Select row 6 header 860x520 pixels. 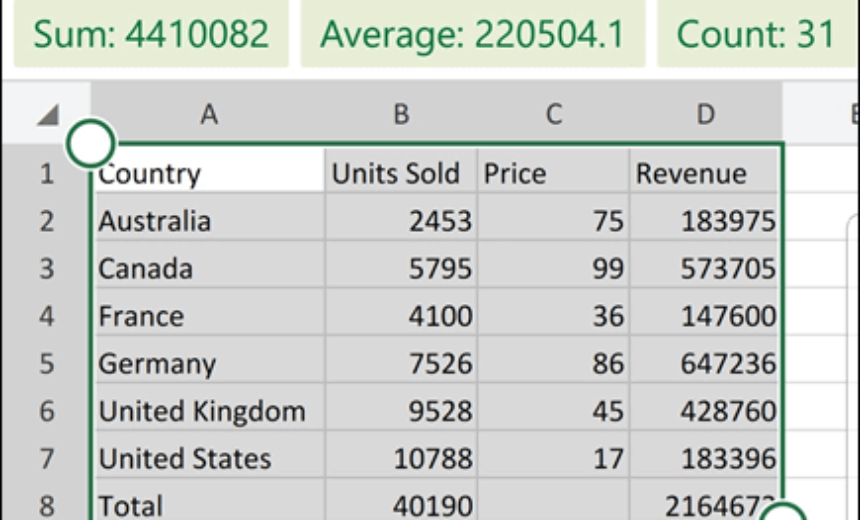click(x=46, y=411)
